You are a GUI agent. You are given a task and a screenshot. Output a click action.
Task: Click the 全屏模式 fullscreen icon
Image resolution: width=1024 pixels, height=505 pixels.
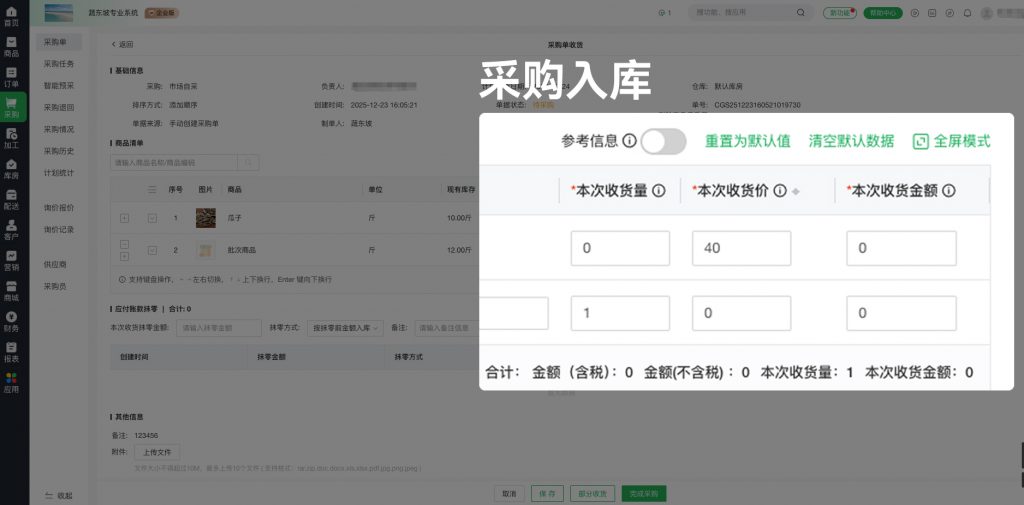[921, 141]
